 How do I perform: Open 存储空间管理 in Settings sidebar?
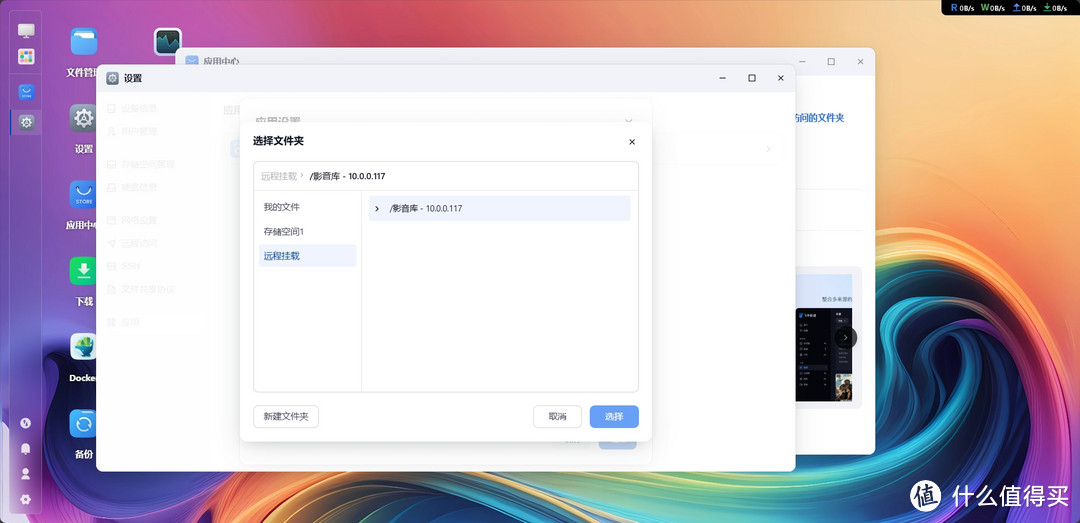[x=141, y=164]
